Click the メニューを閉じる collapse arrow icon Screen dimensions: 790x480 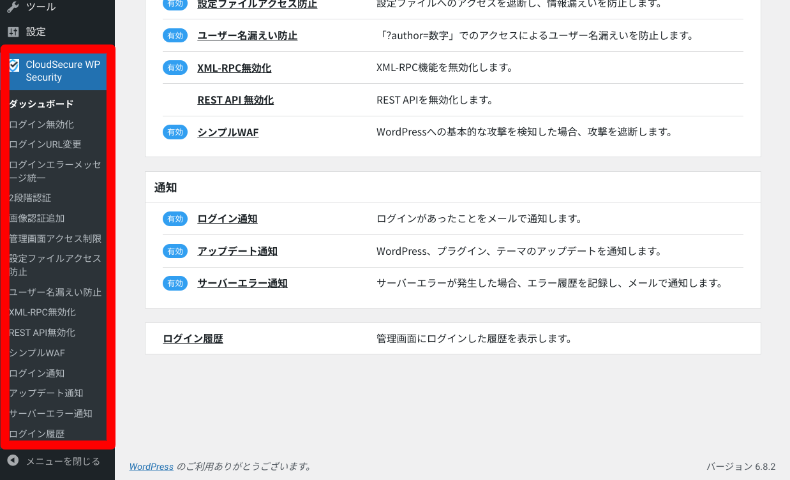(x=13, y=461)
